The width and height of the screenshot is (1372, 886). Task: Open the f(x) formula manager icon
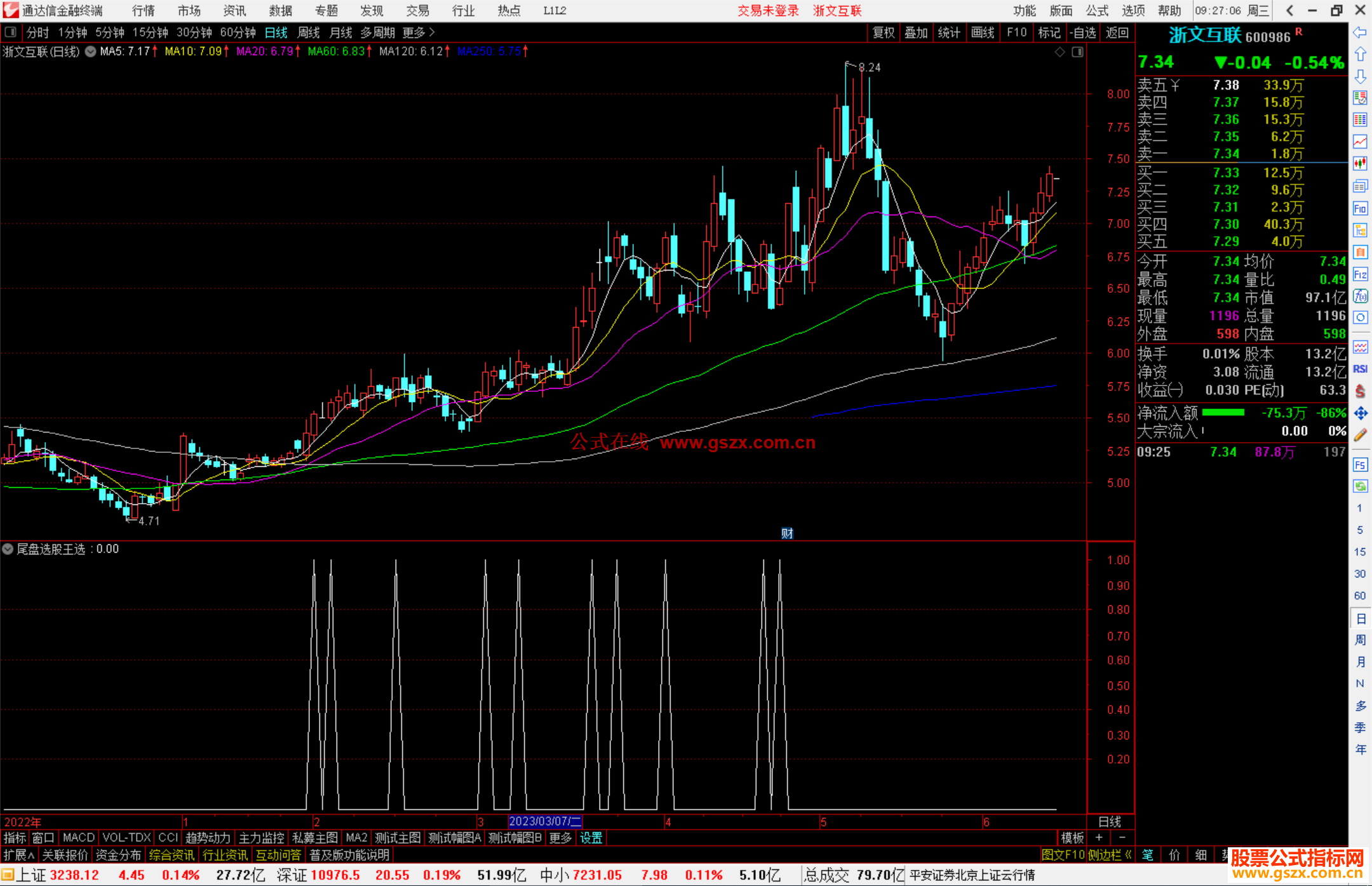tap(1360, 296)
